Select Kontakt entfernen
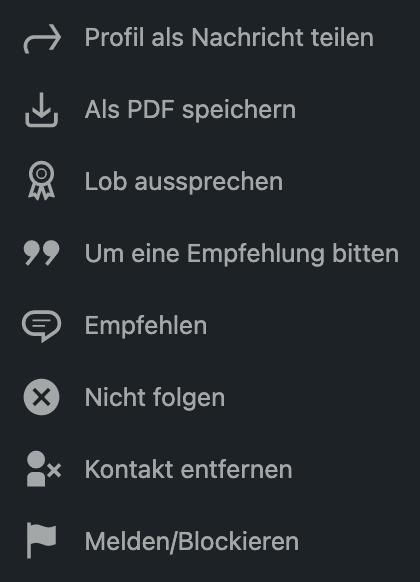Viewport: 420px width, 582px height. pyautogui.click(x=210, y=470)
